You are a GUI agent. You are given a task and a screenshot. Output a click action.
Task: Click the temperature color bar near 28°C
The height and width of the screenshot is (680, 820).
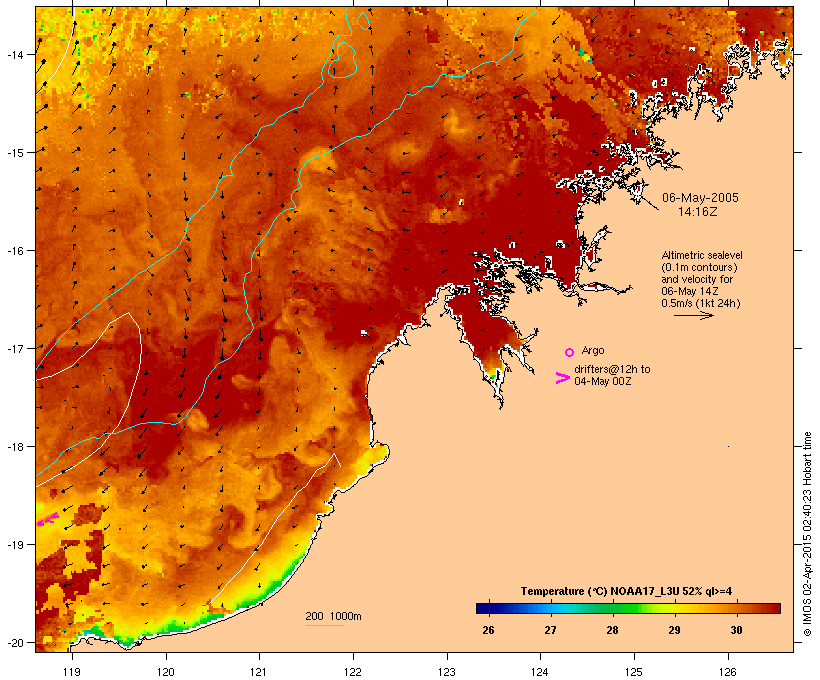pyautogui.click(x=612, y=608)
